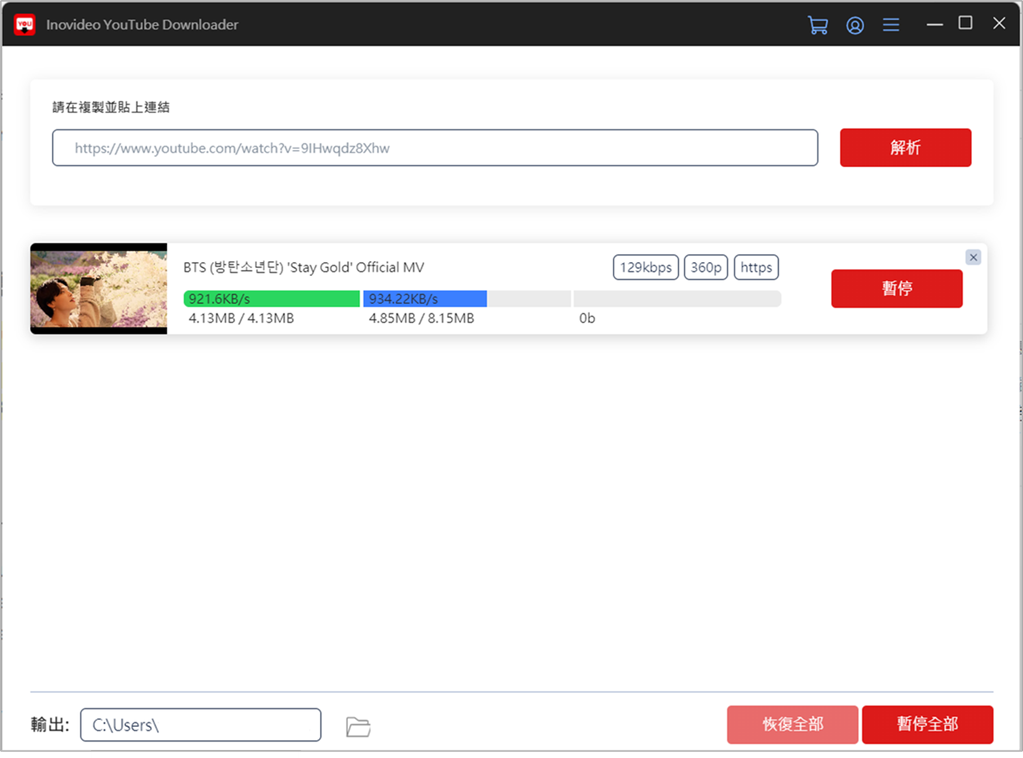Viewport: 1023px width, 758px height.
Task: Click the 4.13MB / 4.13MB size text
Action: pyautogui.click(x=241, y=318)
